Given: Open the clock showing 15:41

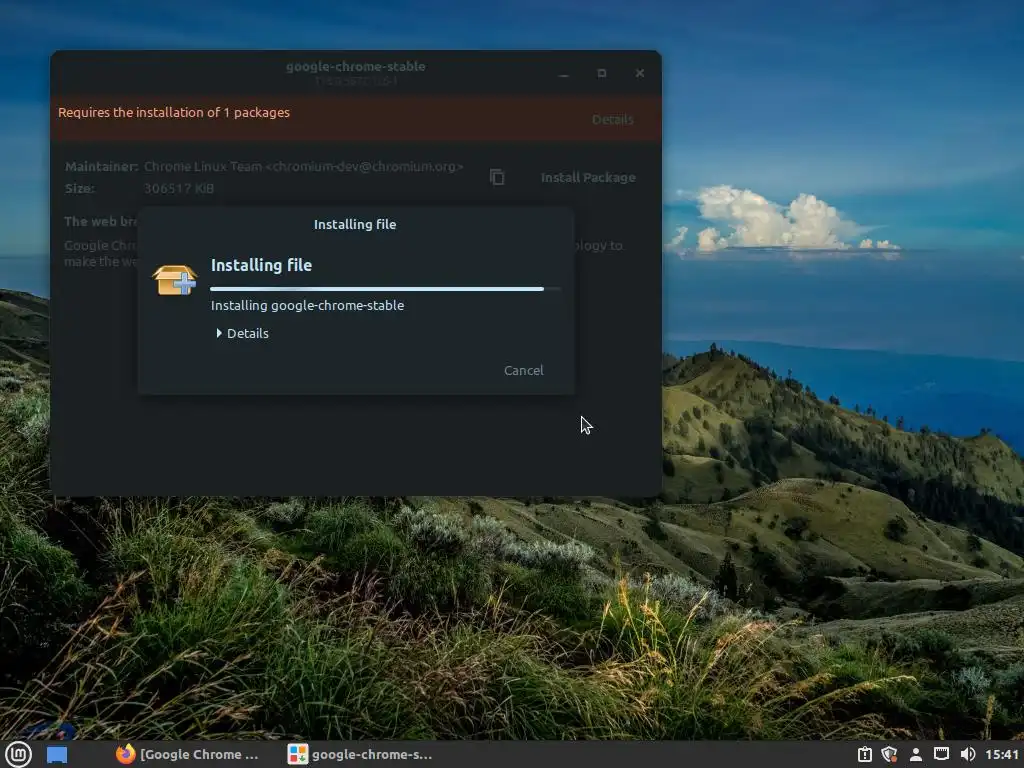Looking at the screenshot, I should click(1001, 754).
